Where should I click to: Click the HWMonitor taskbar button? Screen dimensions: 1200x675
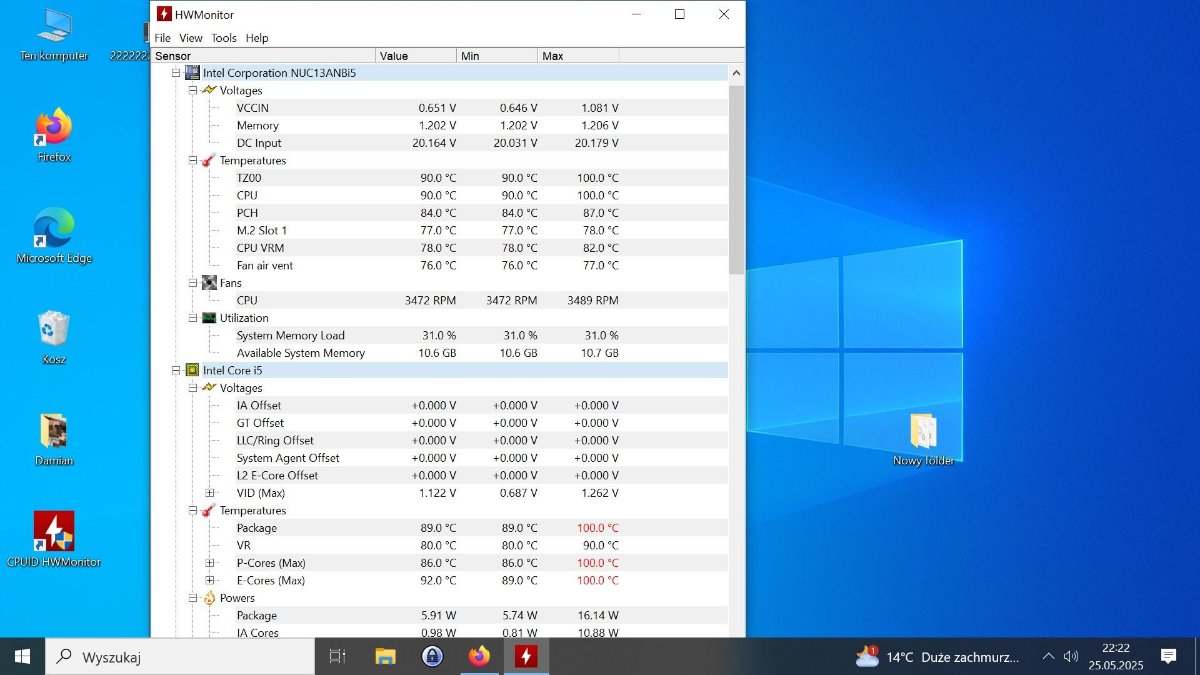[x=526, y=656]
